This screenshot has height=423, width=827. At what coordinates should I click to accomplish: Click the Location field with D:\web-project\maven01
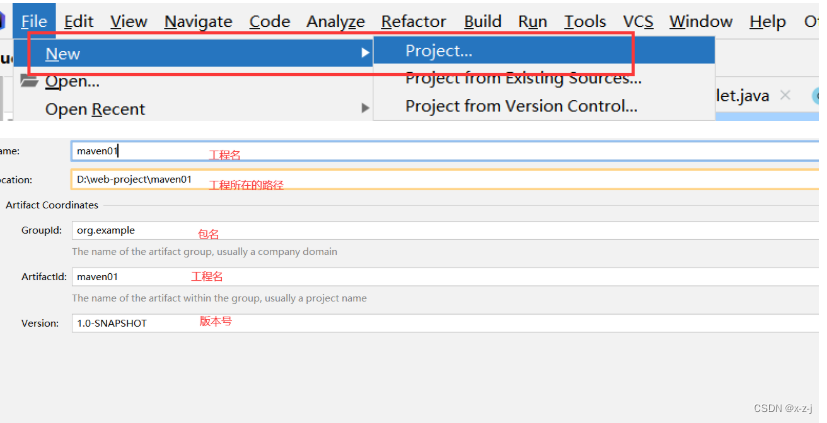(445, 179)
